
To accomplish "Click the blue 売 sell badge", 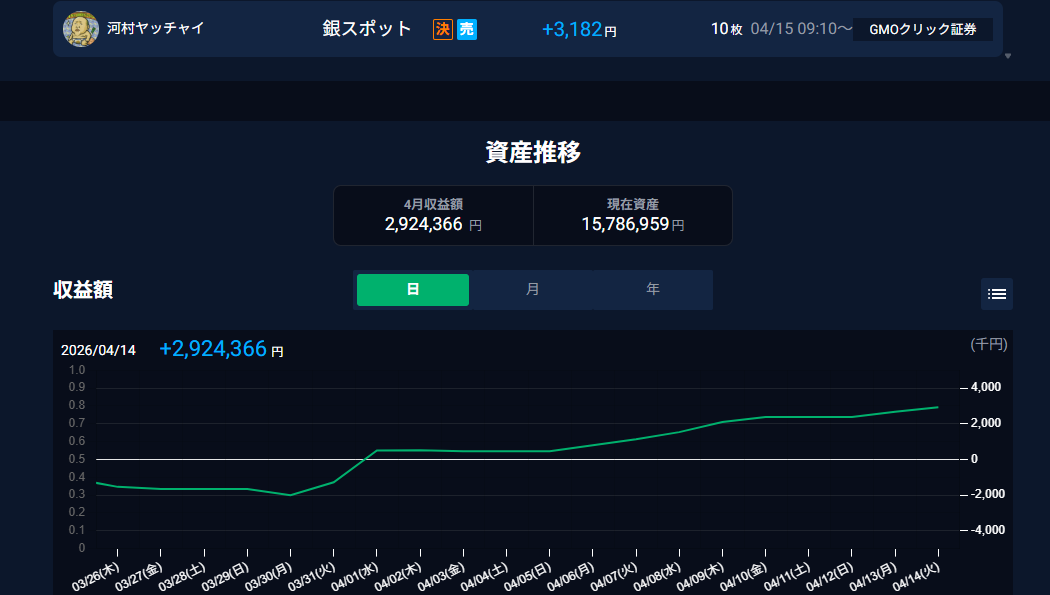I will (x=467, y=30).
